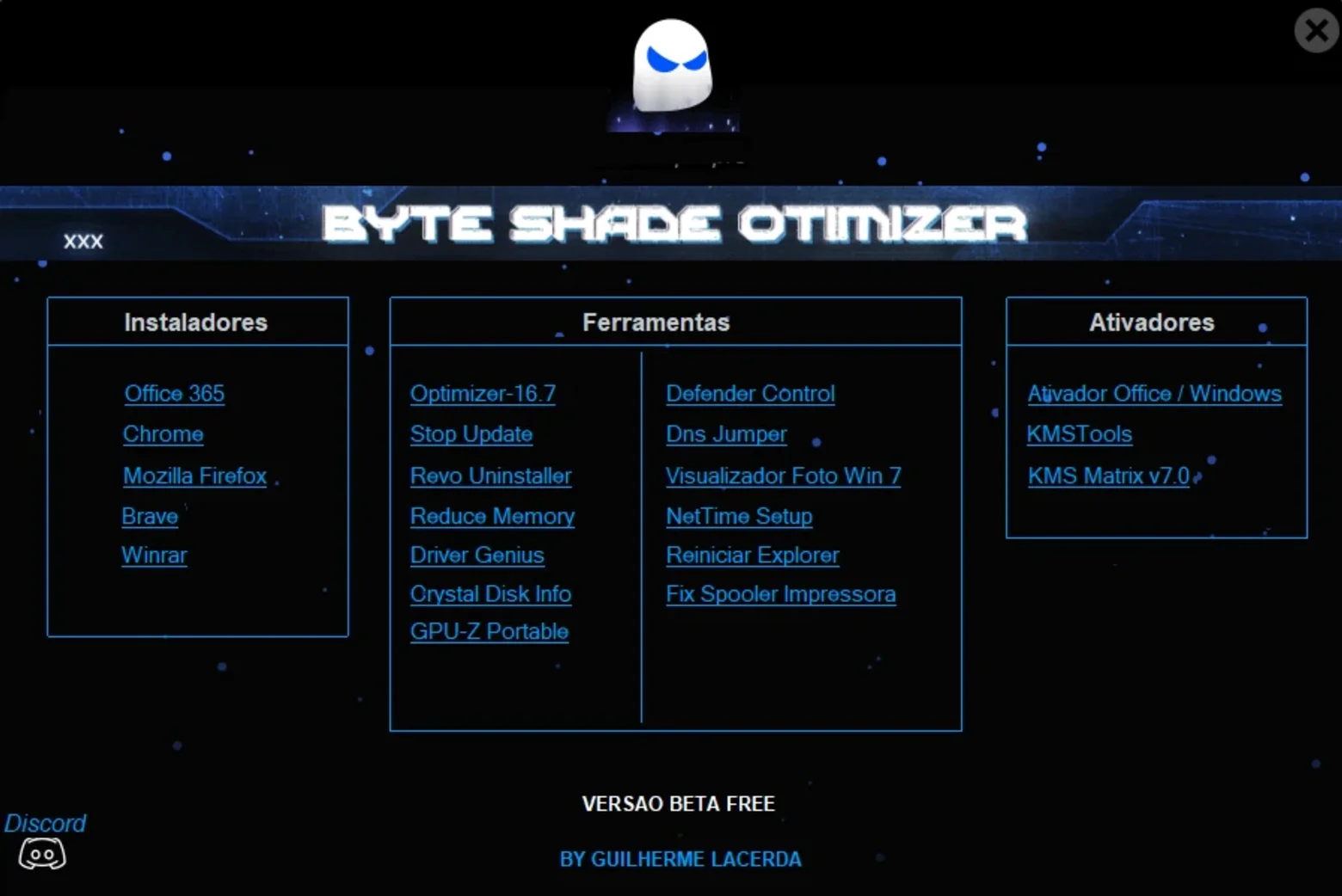The width and height of the screenshot is (1342, 896).
Task: Click the Discord controller icon
Action: [x=42, y=855]
